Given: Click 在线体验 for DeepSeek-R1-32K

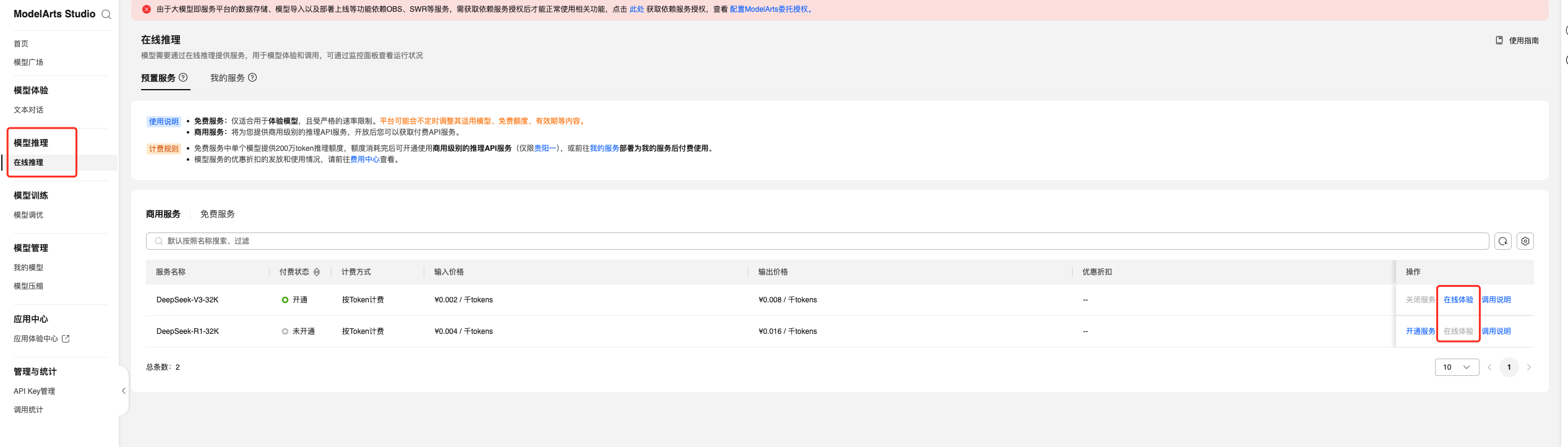Looking at the screenshot, I should click(1459, 331).
